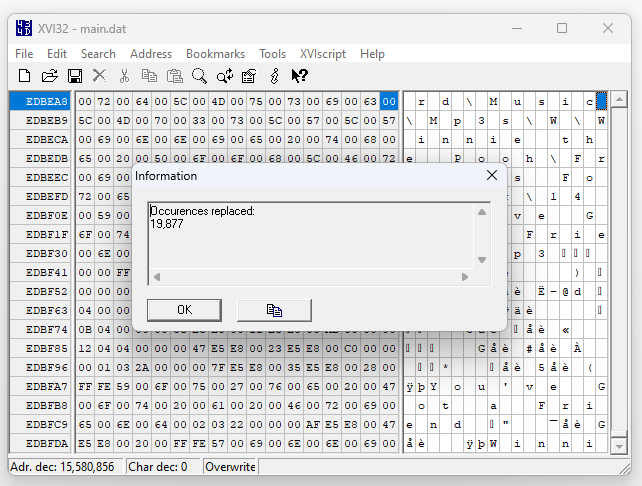Open the Search menu
Image resolution: width=642 pixels, height=486 pixels.
(98, 54)
